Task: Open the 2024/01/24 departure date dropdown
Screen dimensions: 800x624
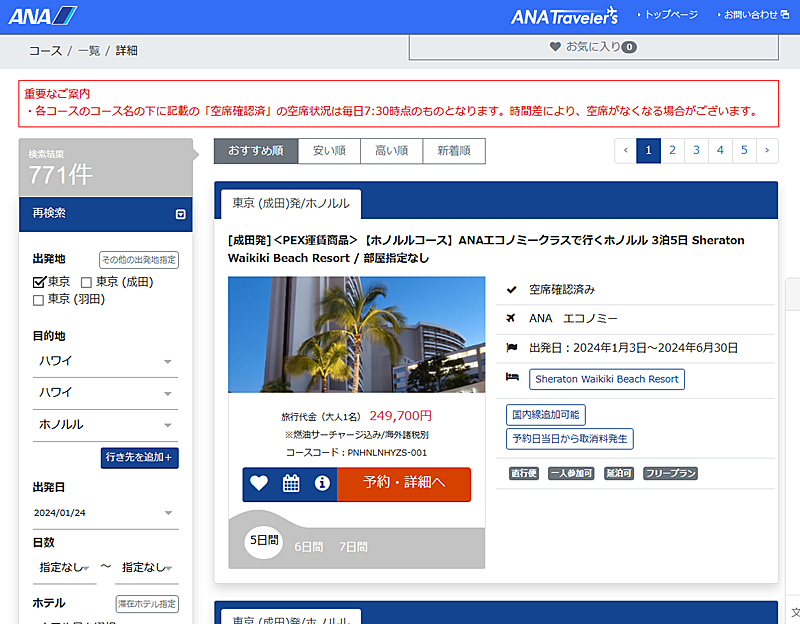Action: pos(106,513)
